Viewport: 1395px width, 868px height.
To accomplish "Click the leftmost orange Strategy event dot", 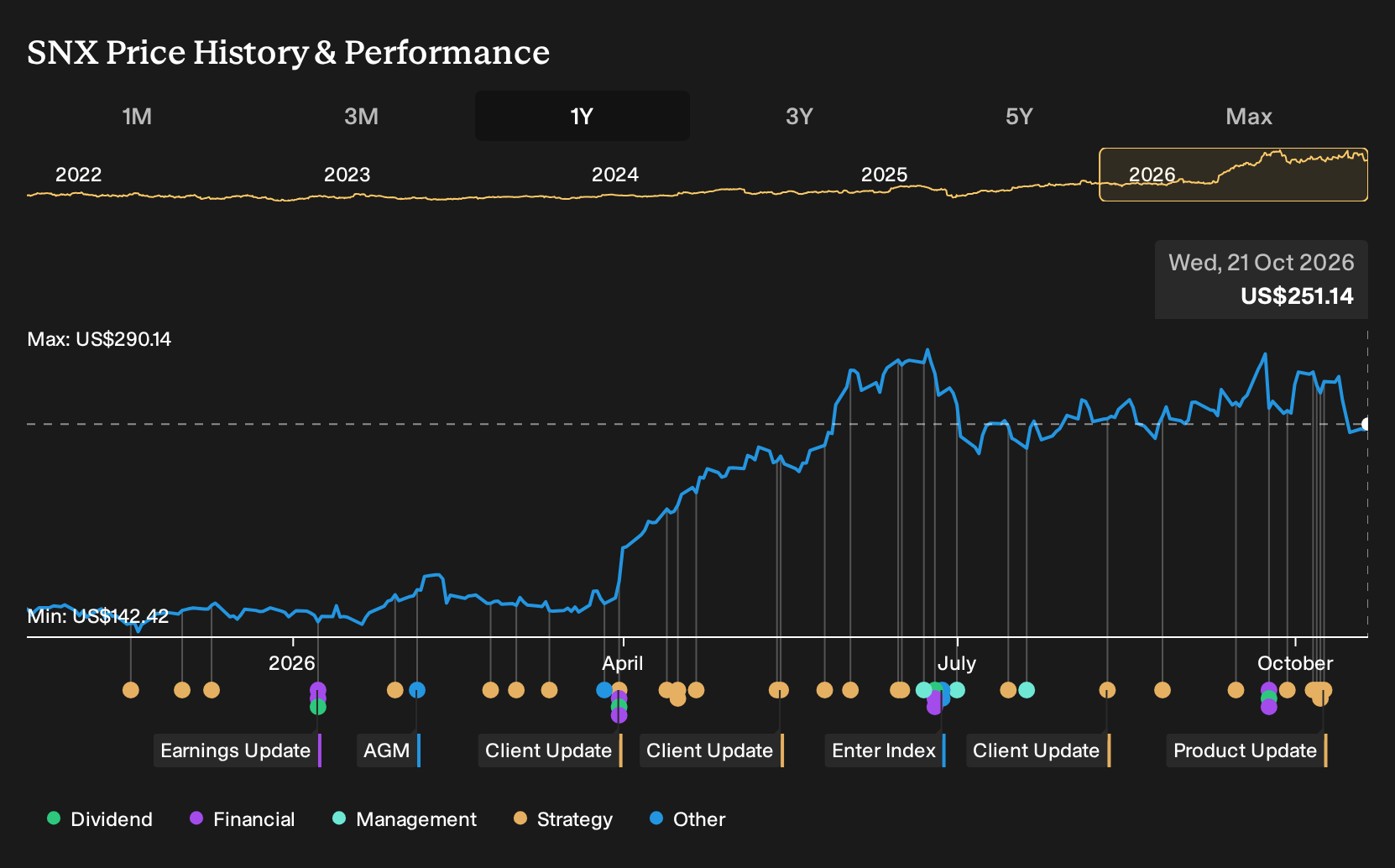I will pyautogui.click(x=130, y=690).
